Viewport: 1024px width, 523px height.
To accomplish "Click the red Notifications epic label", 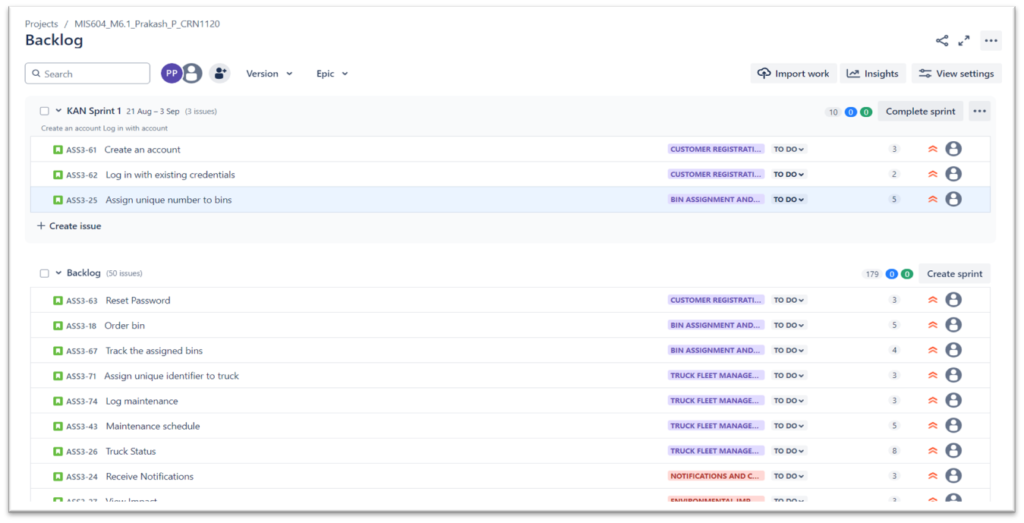I will (x=716, y=476).
